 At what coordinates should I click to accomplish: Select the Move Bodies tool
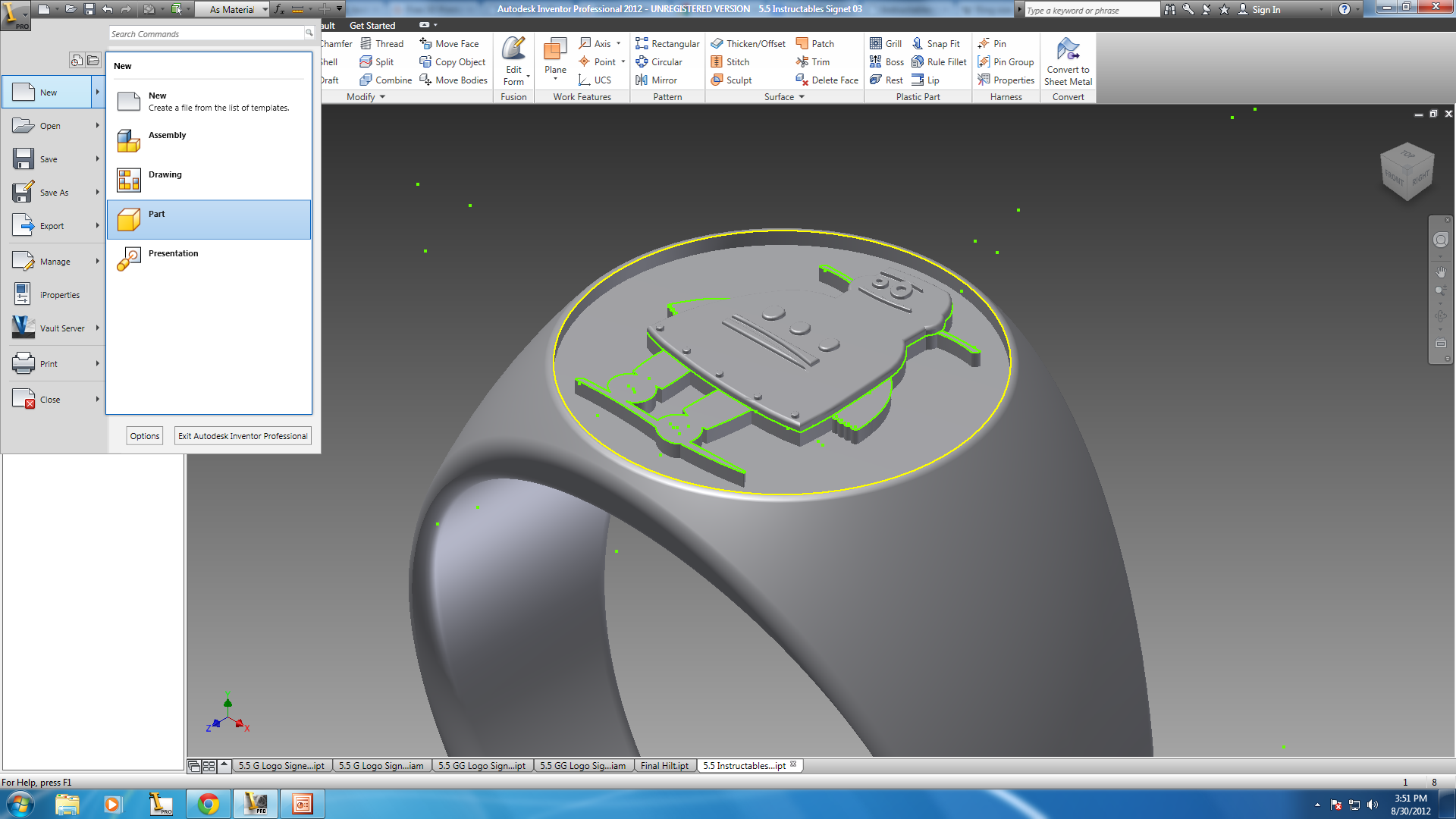[453, 80]
